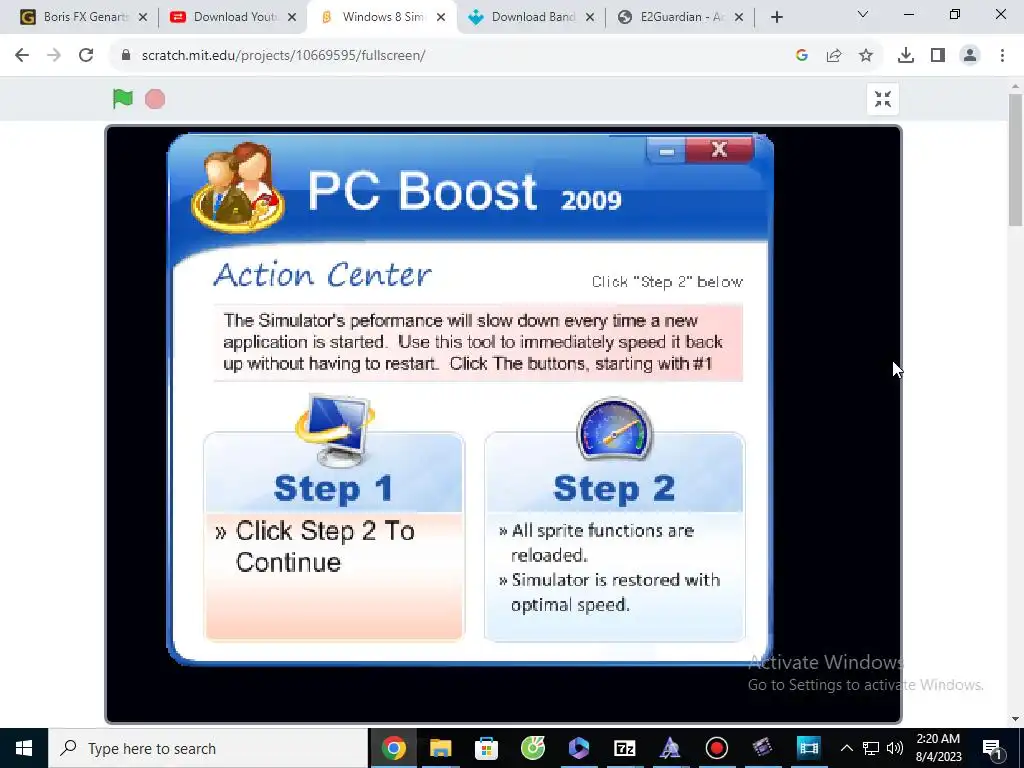Screen dimensions: 1024x768
Task: Click the Step 1 computer monitor icon
Action: coord(334,428)
